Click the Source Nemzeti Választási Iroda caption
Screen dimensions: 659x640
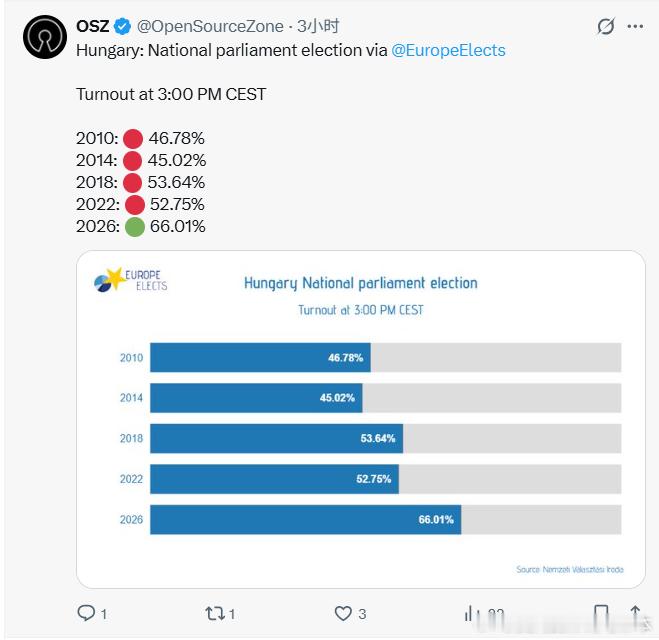point(569,569)
